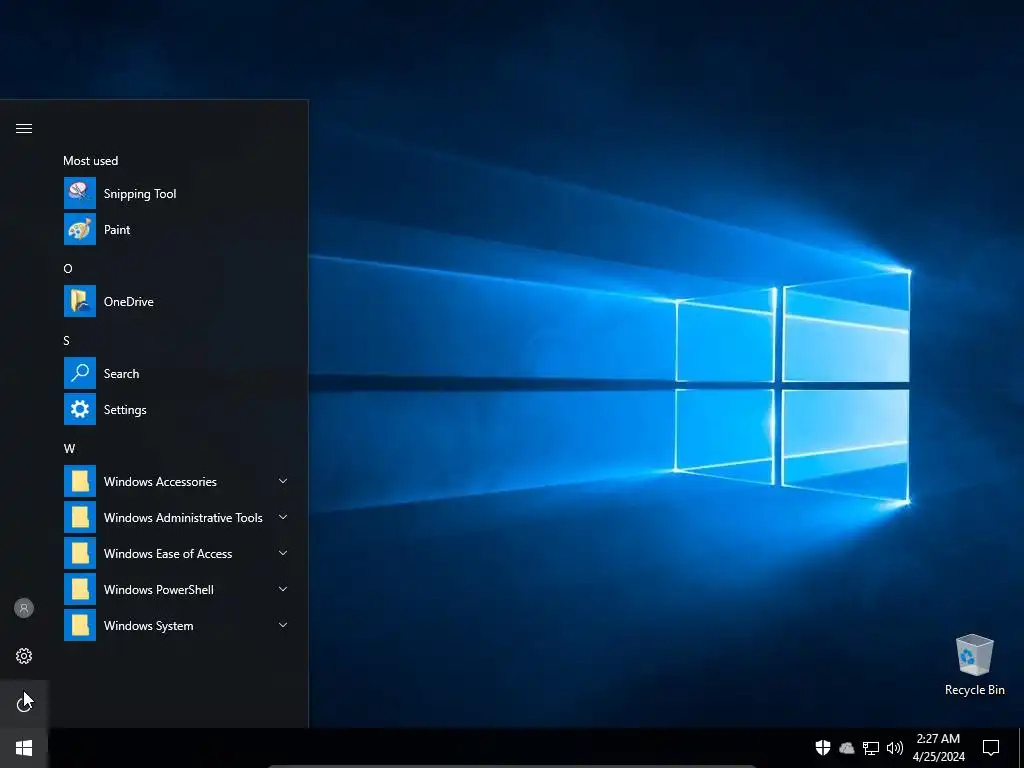Image resolution: width=1024 pixels, height=768 pixels.
Task: Click the 'Most used' section header
Action: (x=91, y=161)
